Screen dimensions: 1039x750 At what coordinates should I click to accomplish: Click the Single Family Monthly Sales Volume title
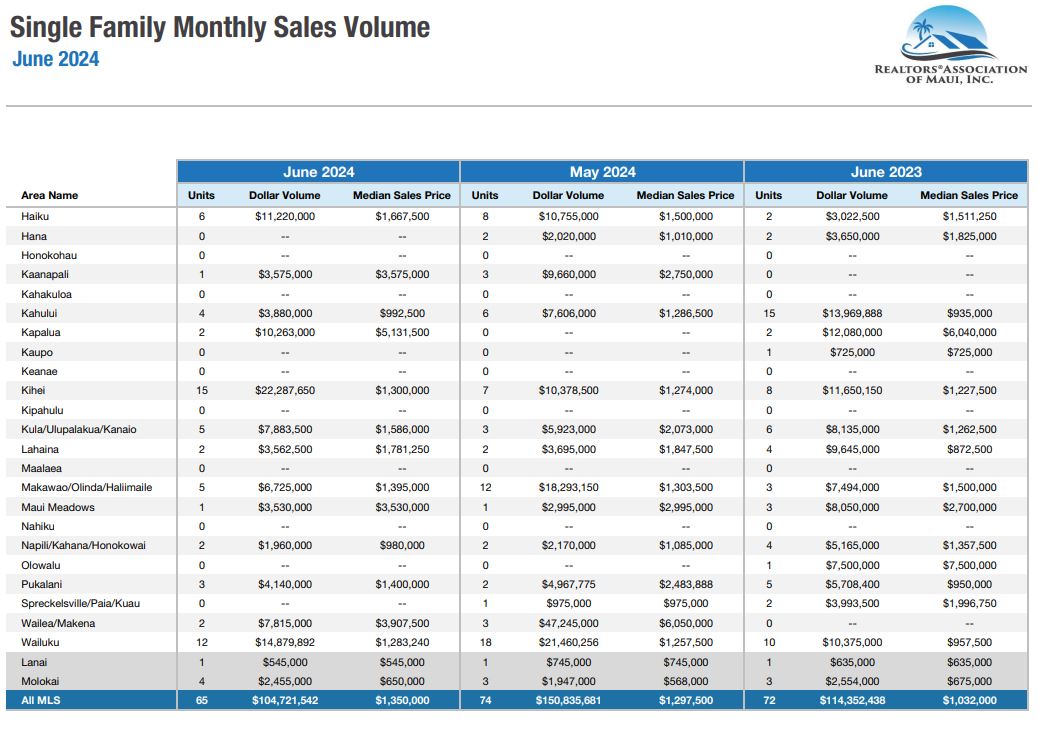[220, 27]
